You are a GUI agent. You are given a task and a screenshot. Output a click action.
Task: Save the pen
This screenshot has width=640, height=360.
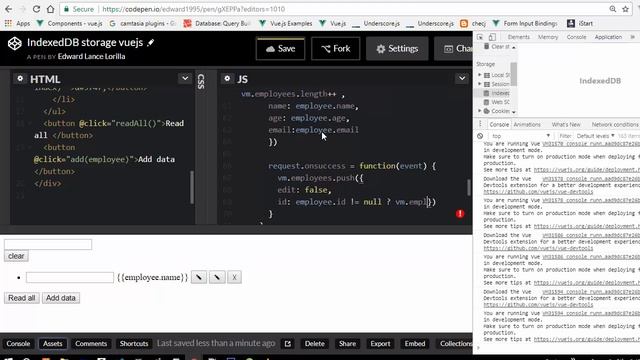[x=280, y=49]
